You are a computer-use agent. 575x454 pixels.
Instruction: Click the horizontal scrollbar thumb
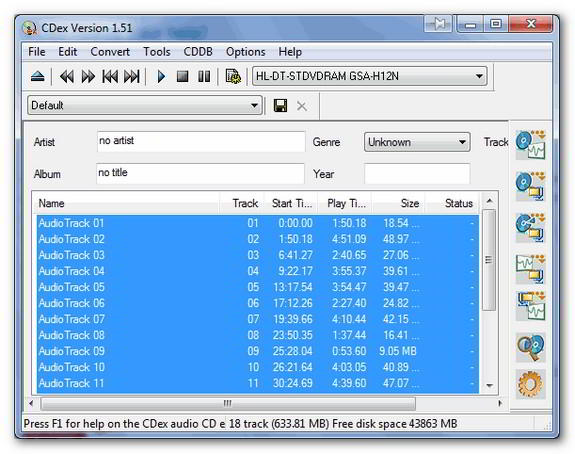point(228,403)
